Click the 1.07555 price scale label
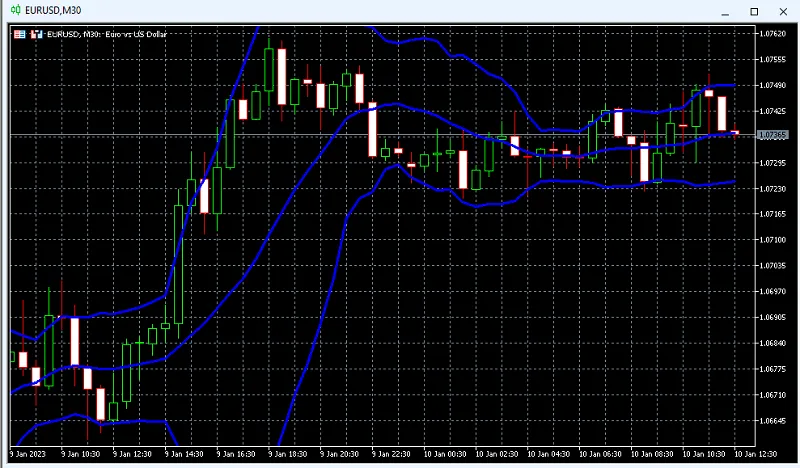The width and height of the screenshot is (800, 468). [772, 60]
